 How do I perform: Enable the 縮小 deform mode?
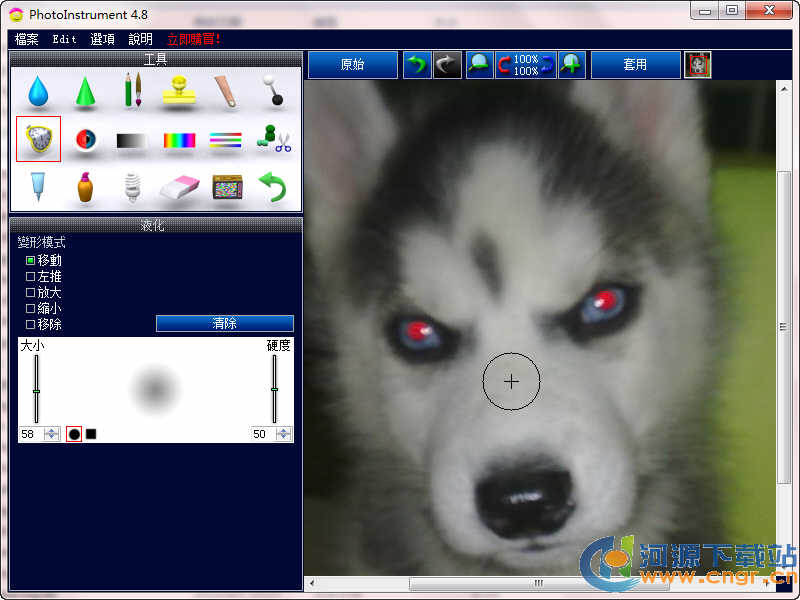pyautogui.click(x=30, y=308)
